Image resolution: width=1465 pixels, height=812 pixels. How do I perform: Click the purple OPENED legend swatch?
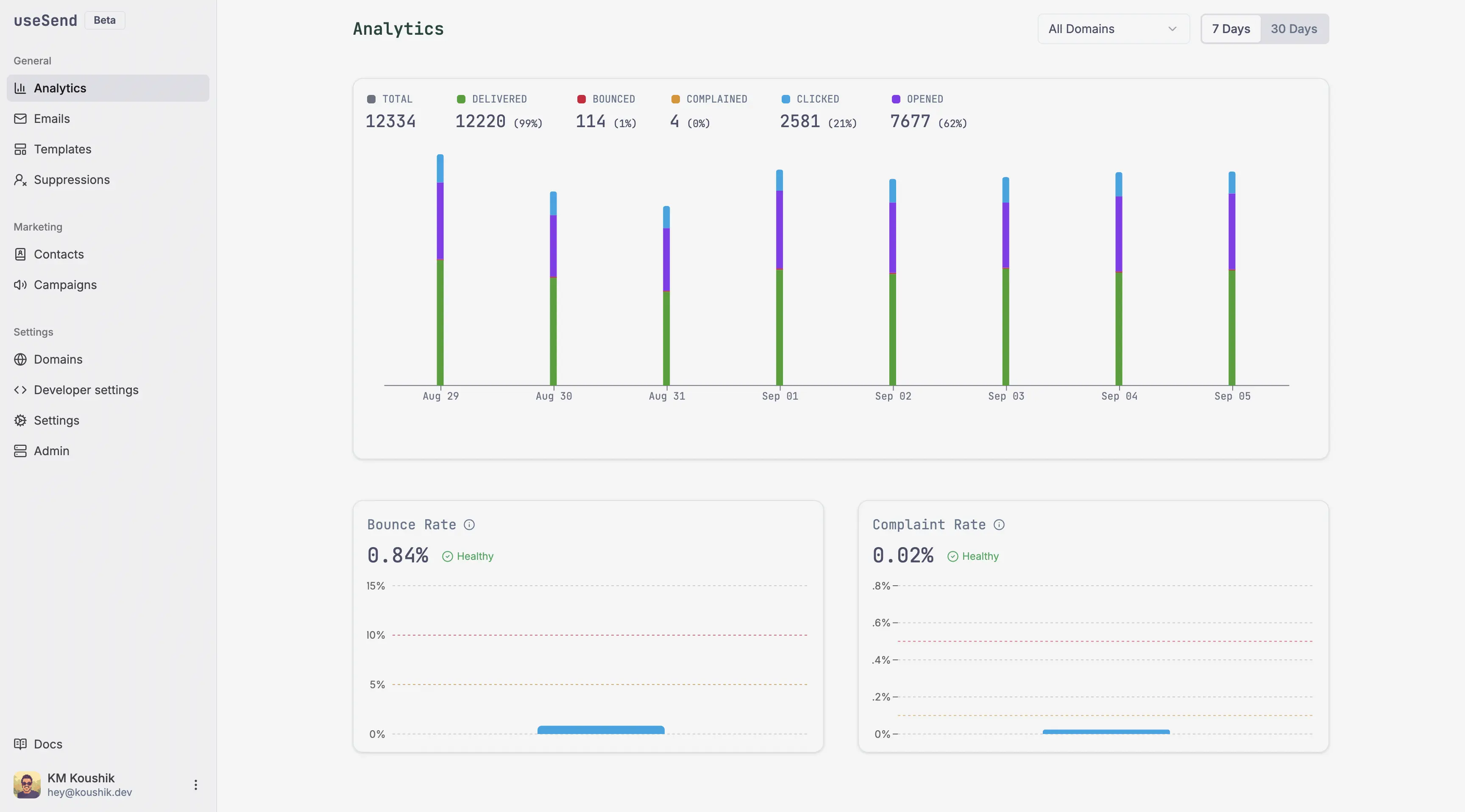coord(896,100)
